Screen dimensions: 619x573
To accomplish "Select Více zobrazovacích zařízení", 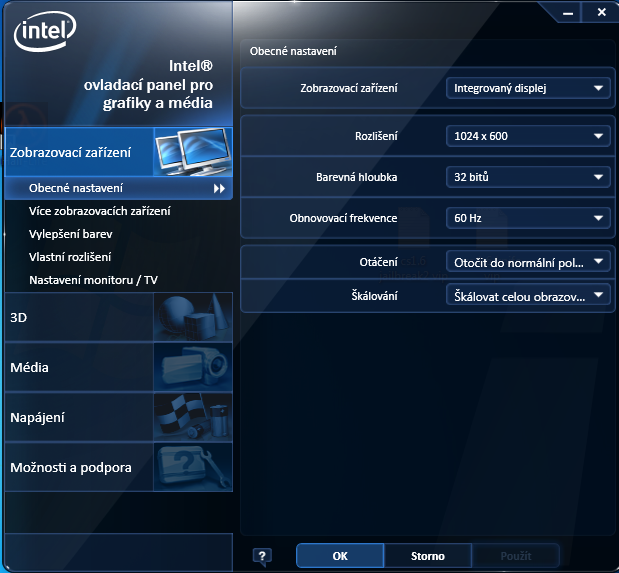I will point(99,211).
